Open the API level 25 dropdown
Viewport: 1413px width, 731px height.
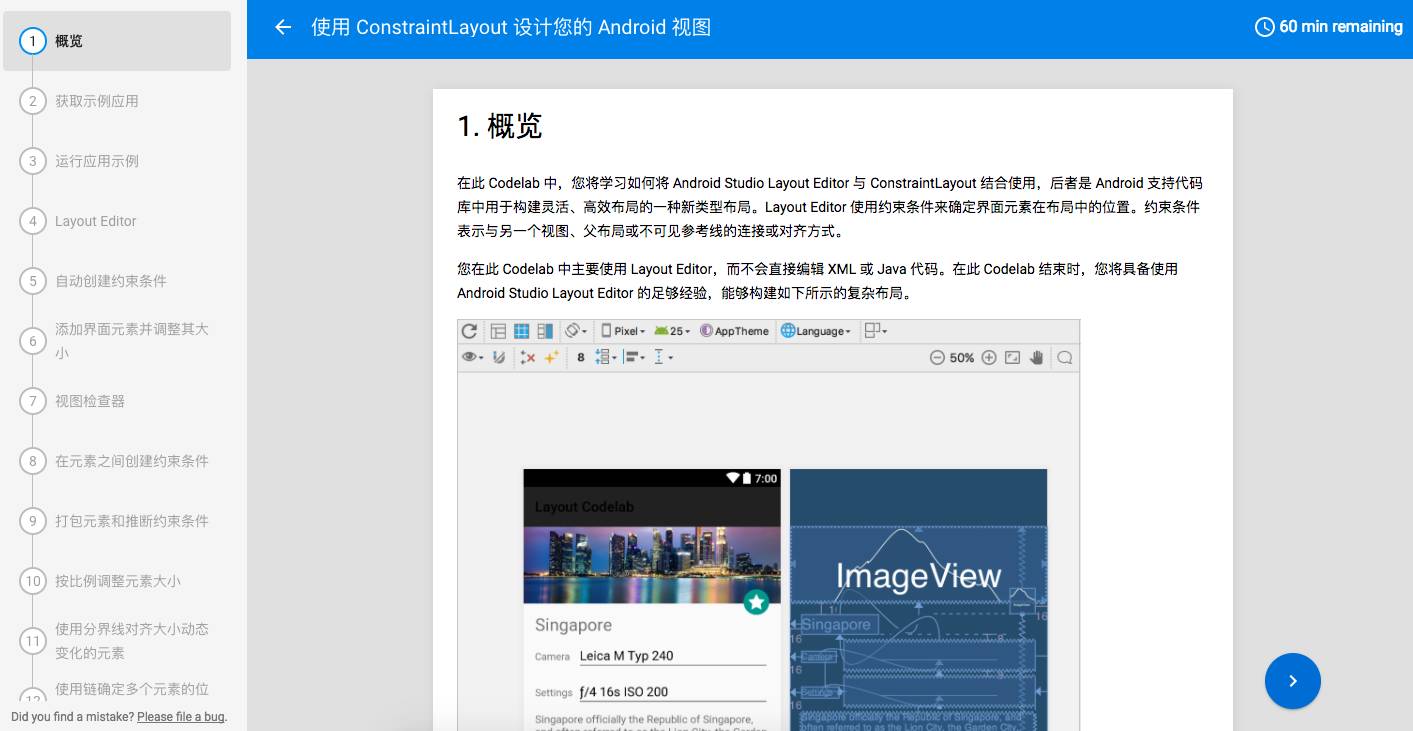(x=672, y=331)
